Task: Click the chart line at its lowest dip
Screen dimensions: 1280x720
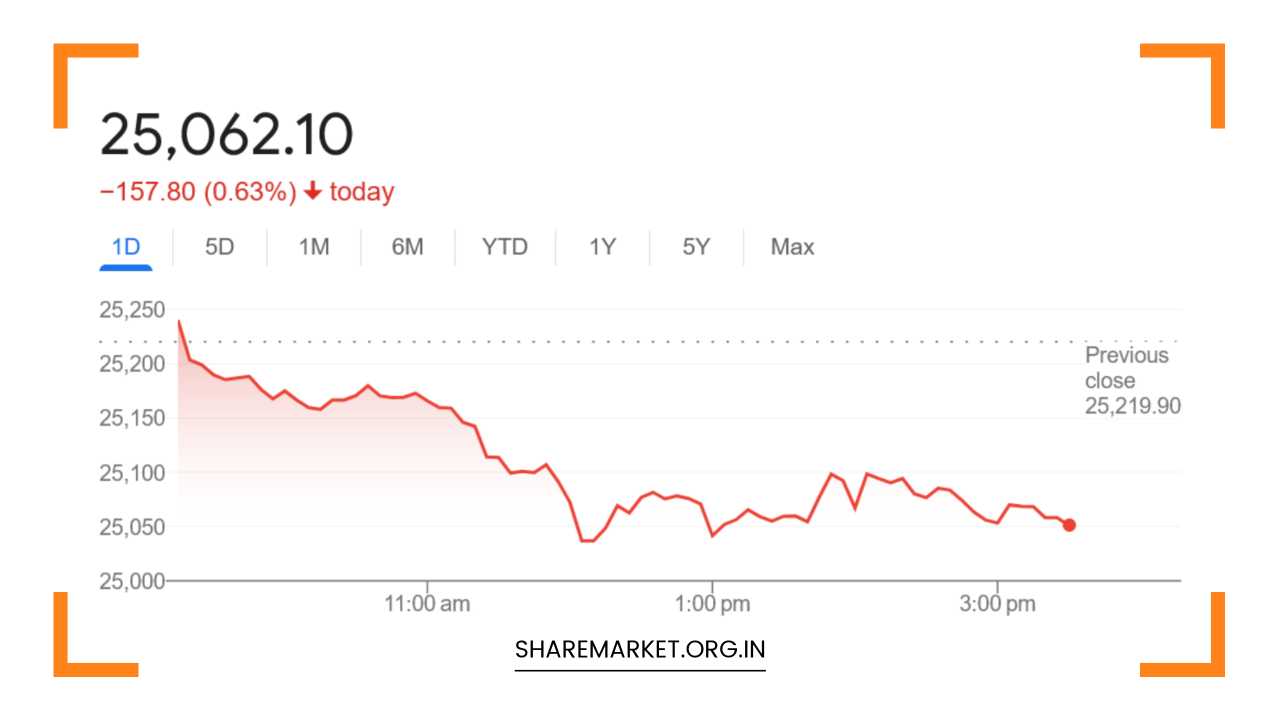Action: click(586, 540)
